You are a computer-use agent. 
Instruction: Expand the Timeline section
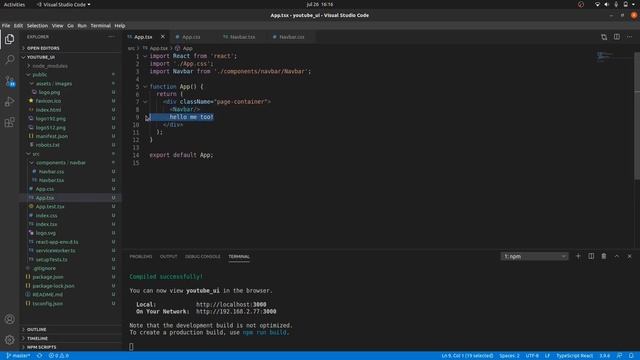(70, 338)
